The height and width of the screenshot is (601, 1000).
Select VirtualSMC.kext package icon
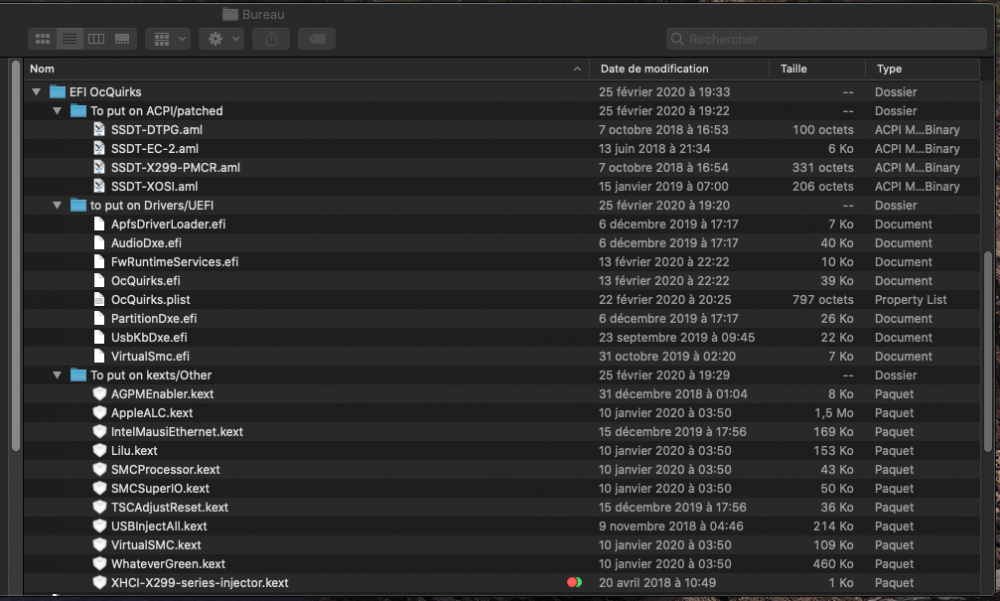[x=99, y=545]
